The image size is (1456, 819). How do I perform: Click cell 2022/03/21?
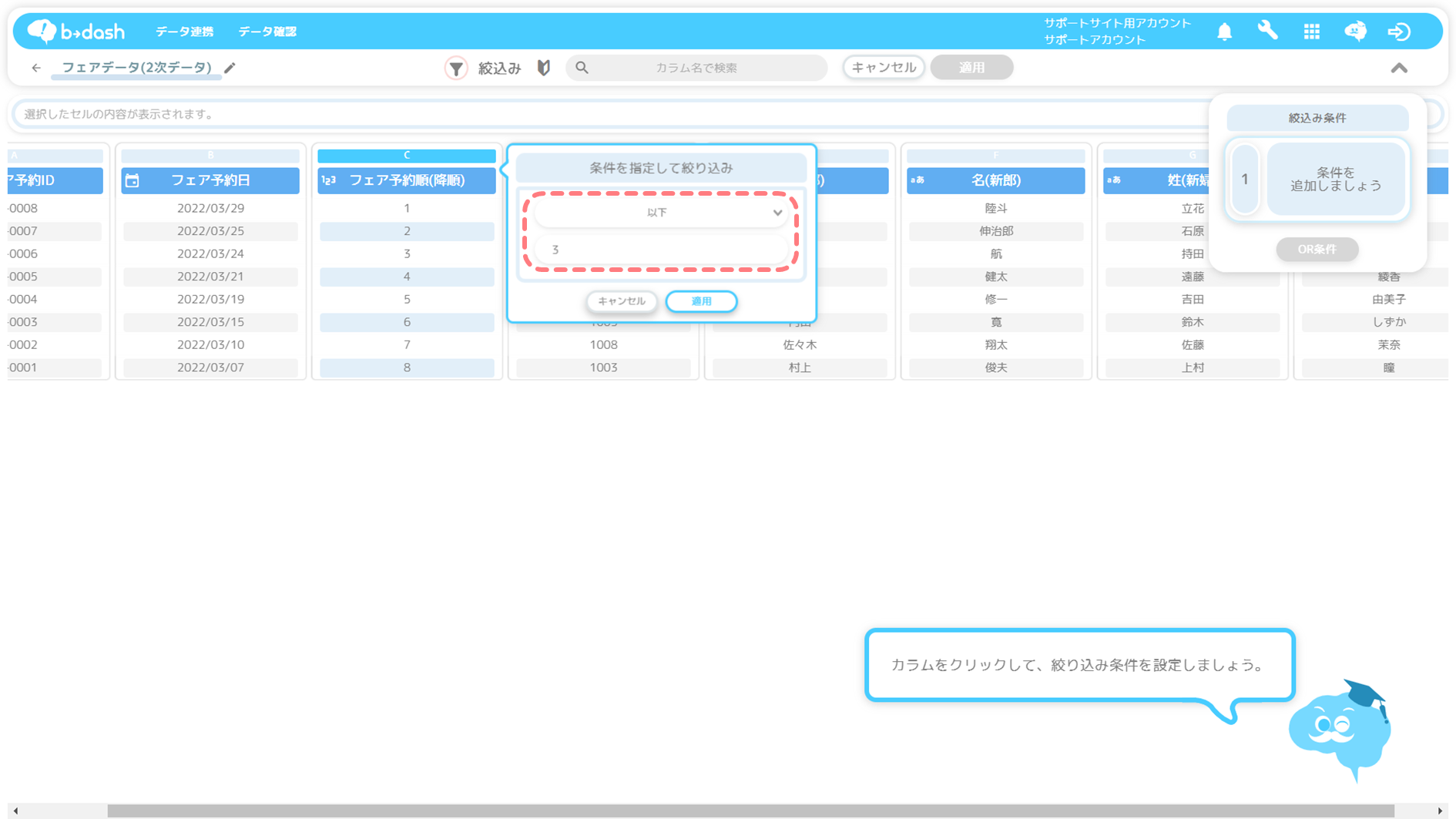tap(210, 277)
